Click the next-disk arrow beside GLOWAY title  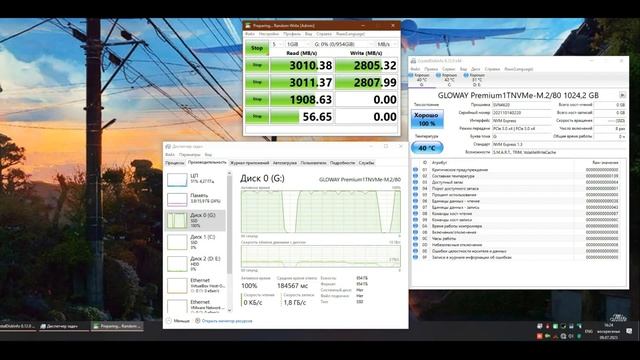click(622, 95)
